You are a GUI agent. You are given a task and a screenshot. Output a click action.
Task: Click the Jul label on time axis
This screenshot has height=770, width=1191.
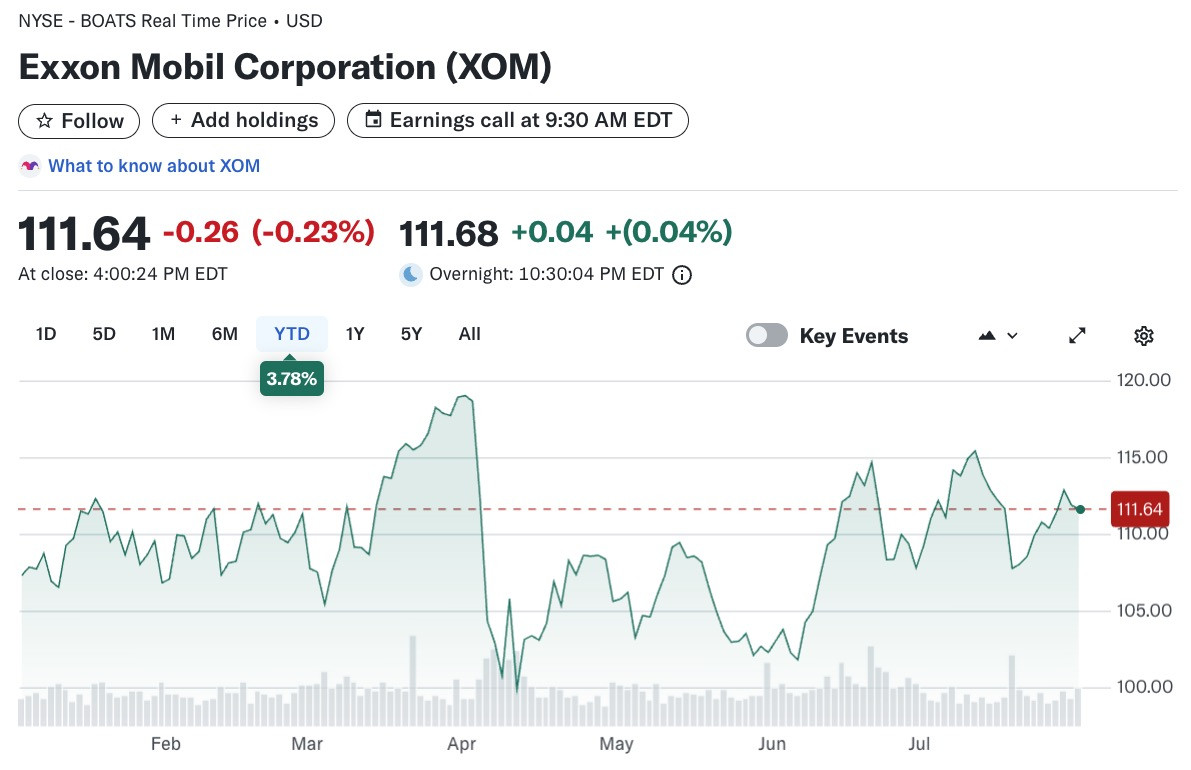tap(919, 744)
